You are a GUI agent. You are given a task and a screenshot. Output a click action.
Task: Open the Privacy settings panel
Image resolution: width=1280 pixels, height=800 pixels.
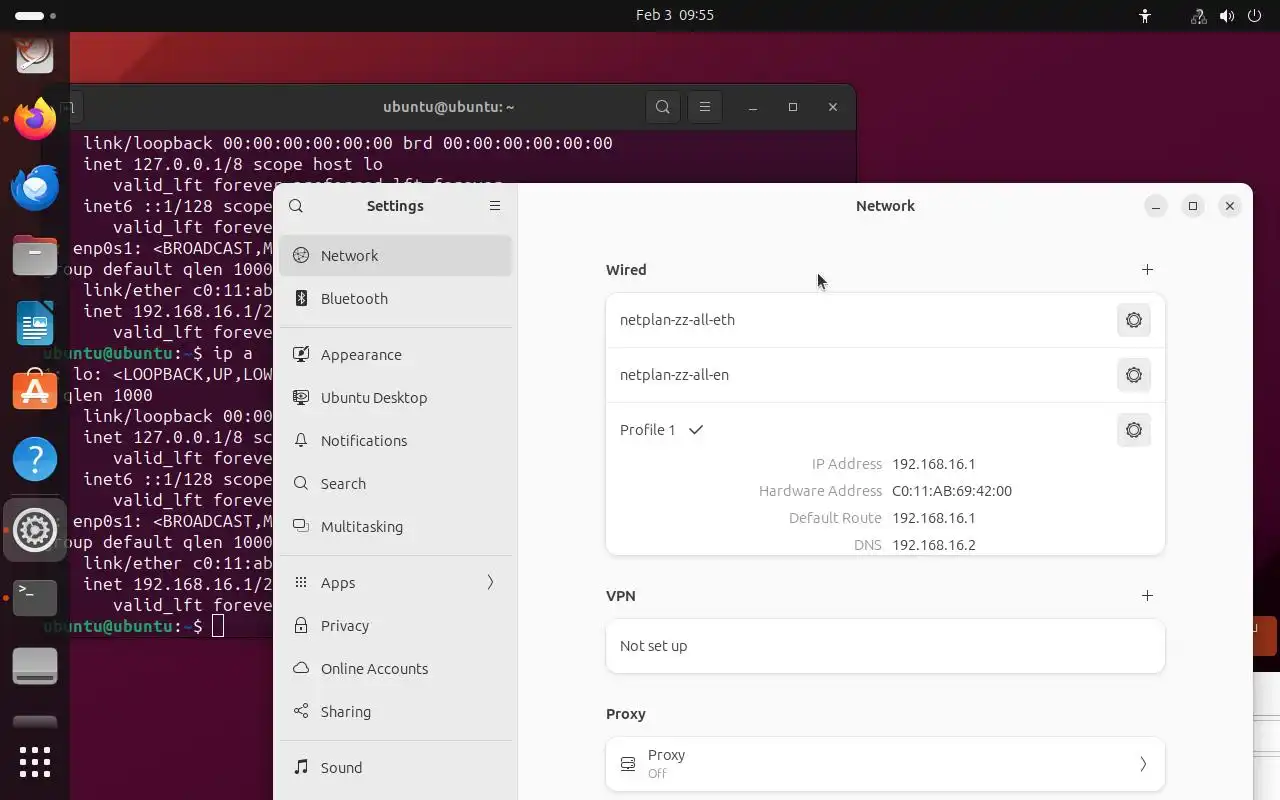click(396, 626)
